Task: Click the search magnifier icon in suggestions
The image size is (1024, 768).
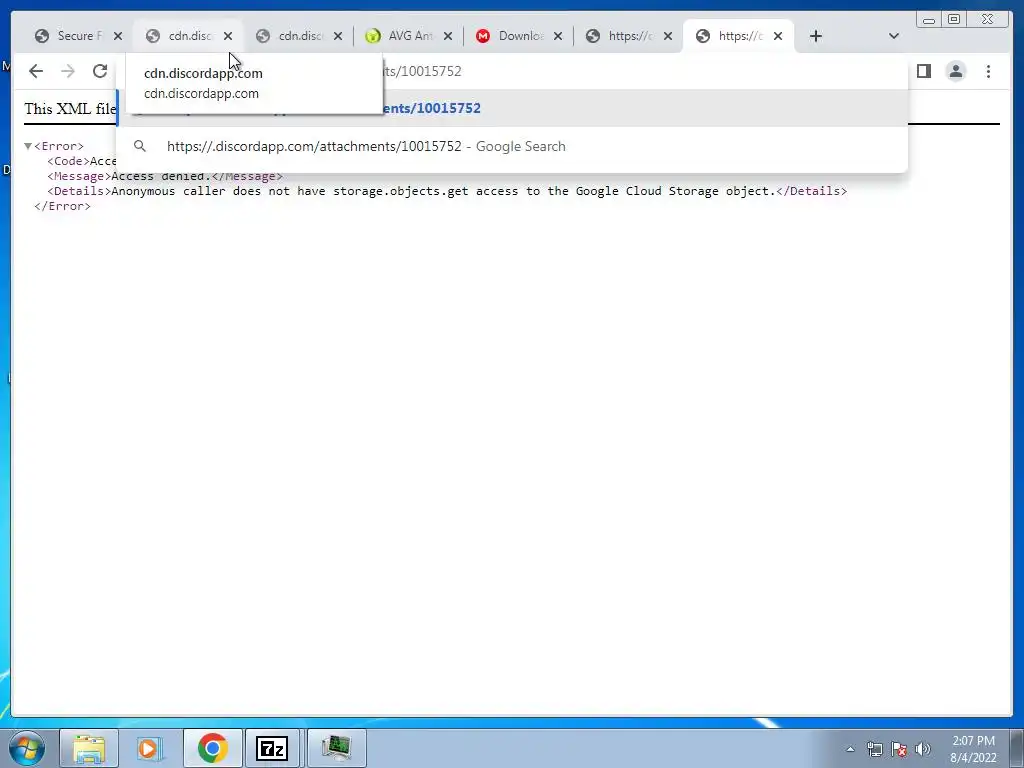Action: (x=140, y=146)
